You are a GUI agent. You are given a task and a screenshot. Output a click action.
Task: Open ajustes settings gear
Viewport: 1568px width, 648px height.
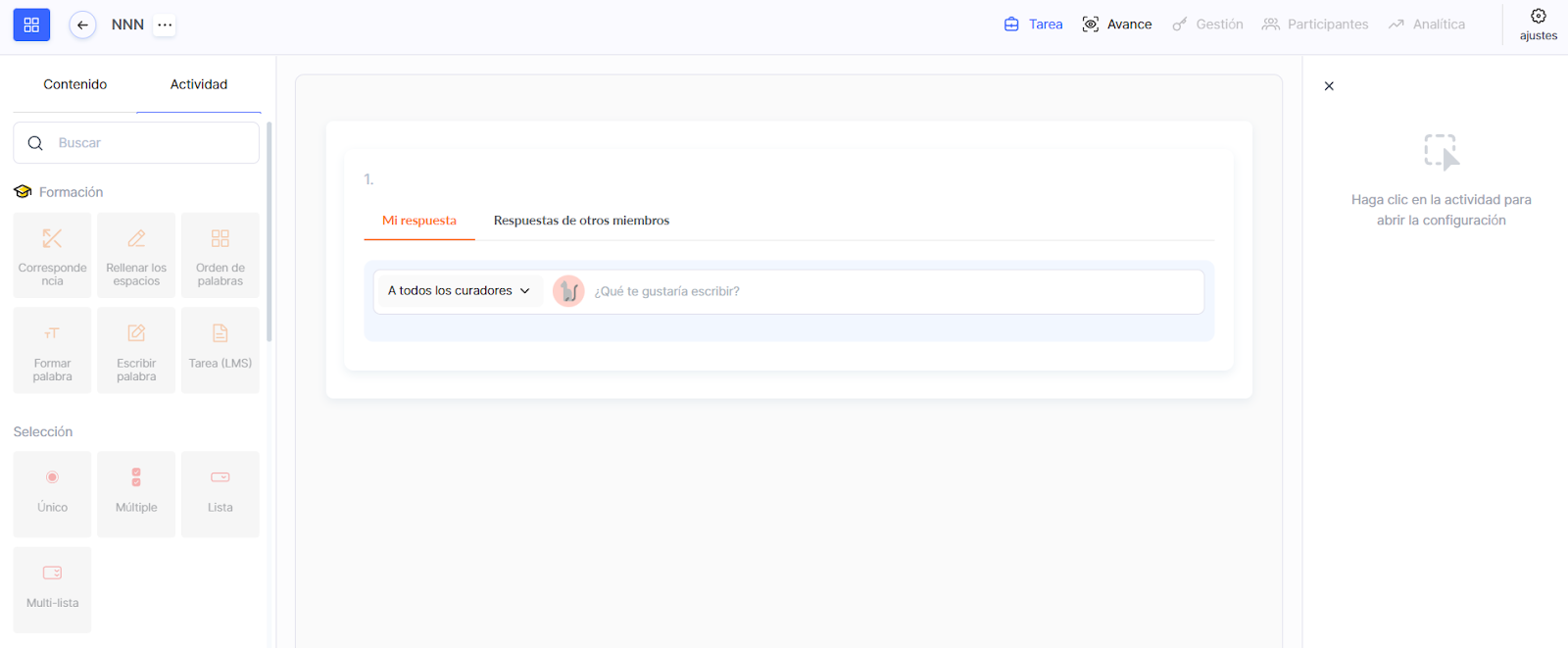(1538, 25)
